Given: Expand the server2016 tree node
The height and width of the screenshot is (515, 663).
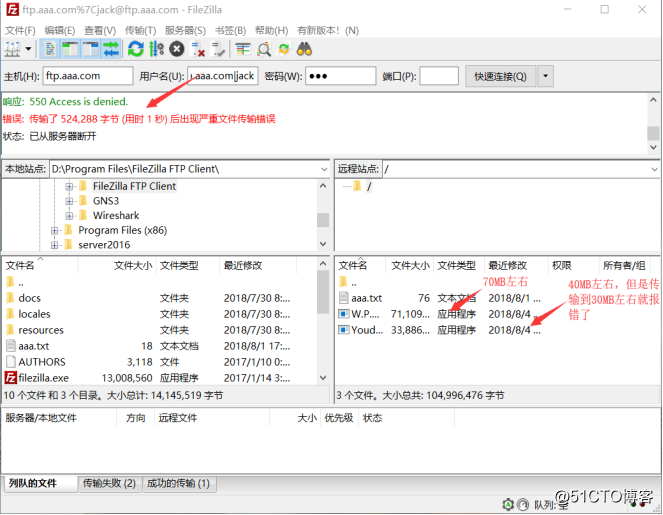Looking at the screenshot, I should click(x=54, y=245).
